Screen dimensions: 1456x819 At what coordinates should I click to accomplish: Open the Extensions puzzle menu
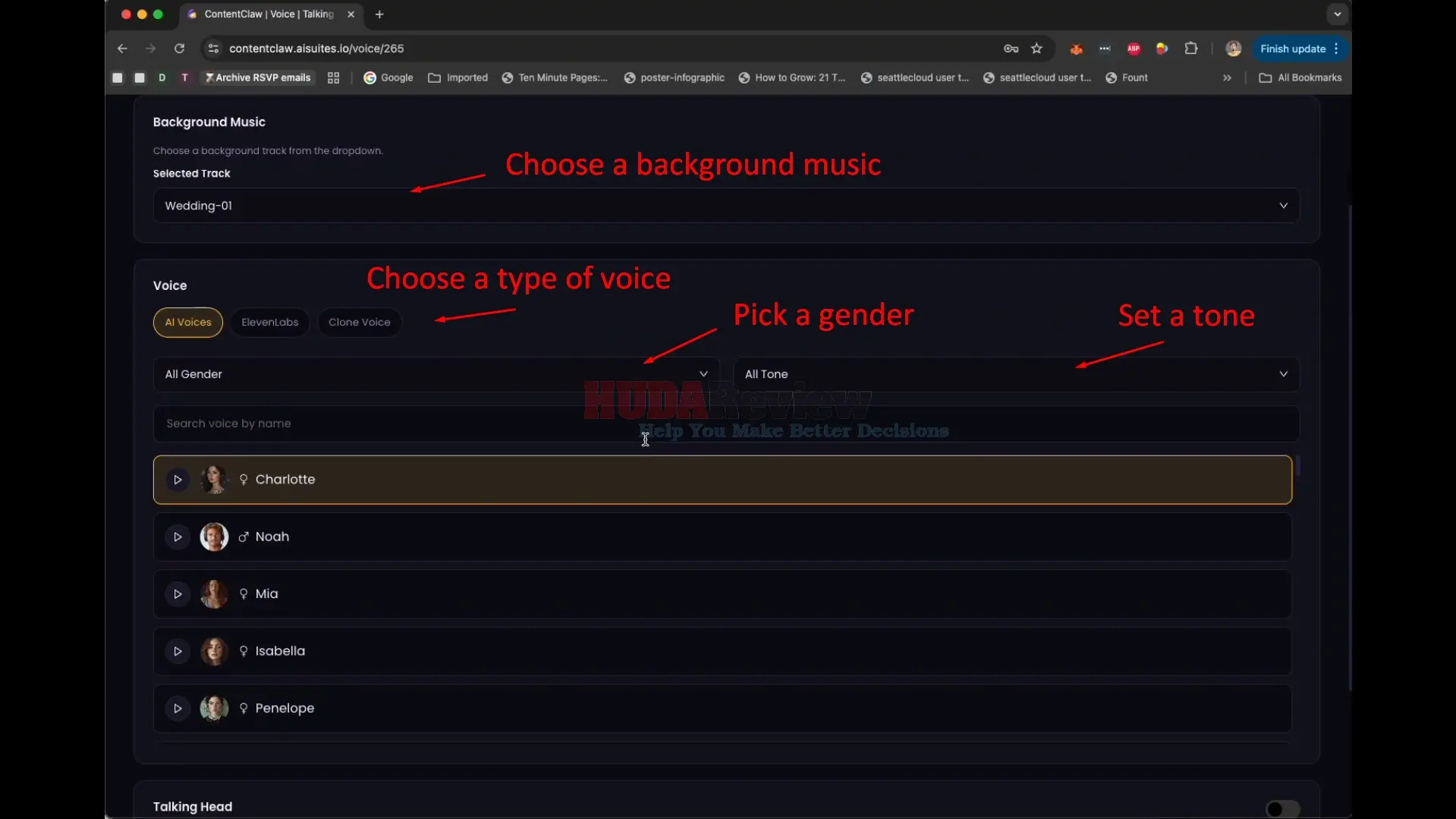(1191, 49)
